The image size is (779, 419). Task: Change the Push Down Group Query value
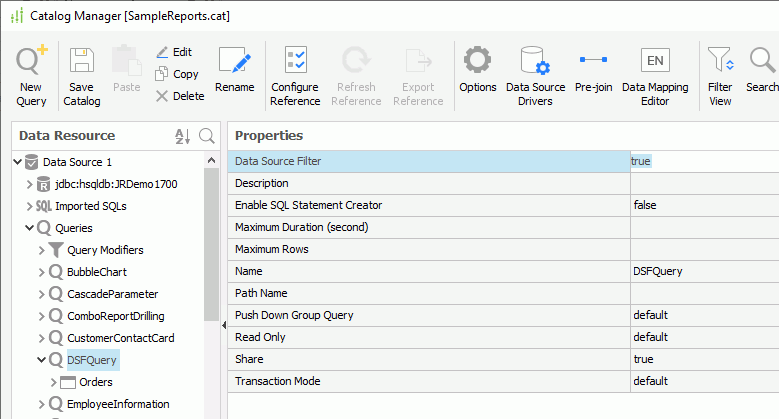click(704, 315)
